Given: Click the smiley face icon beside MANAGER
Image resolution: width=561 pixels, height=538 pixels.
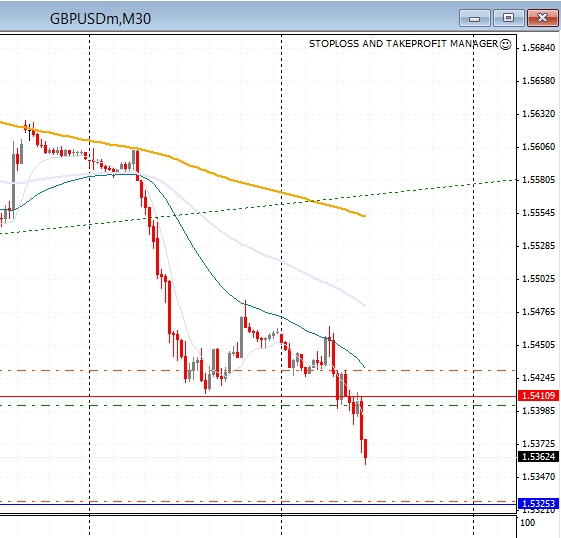Looking at the screenshot, I should [x=505, y=44].
